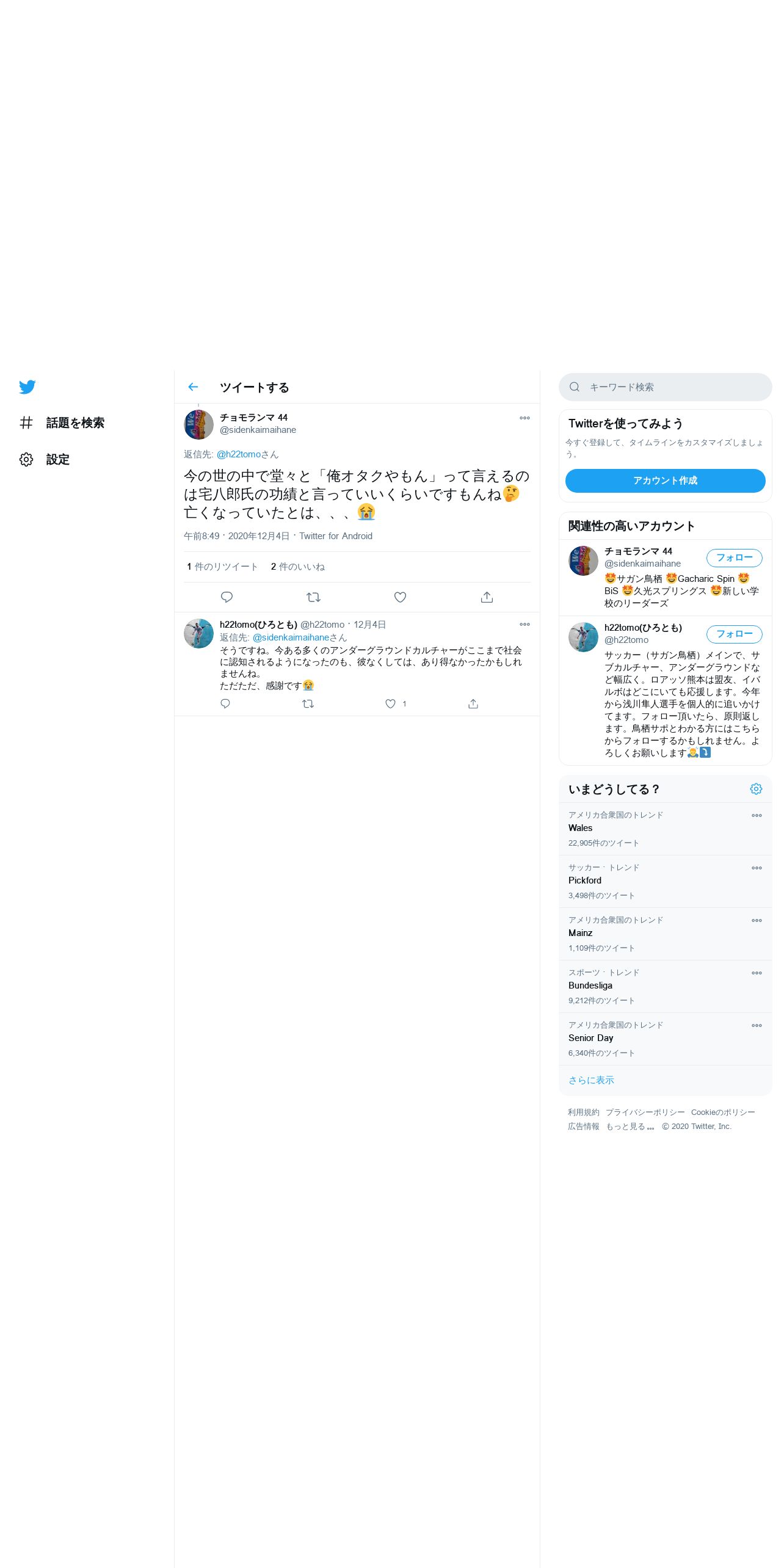784x1568 pixels.
Task: Open more options on main tweet
Action: [x=524, y=418]
